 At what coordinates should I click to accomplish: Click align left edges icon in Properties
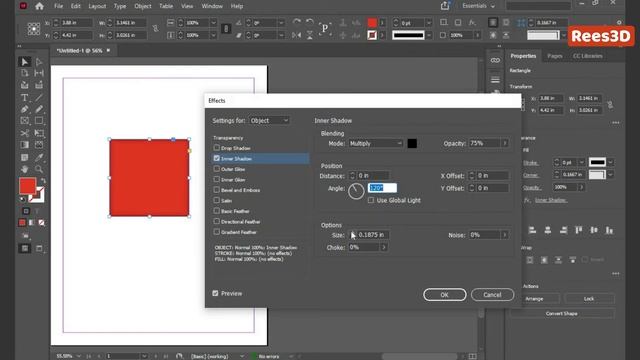pos(532,231)
